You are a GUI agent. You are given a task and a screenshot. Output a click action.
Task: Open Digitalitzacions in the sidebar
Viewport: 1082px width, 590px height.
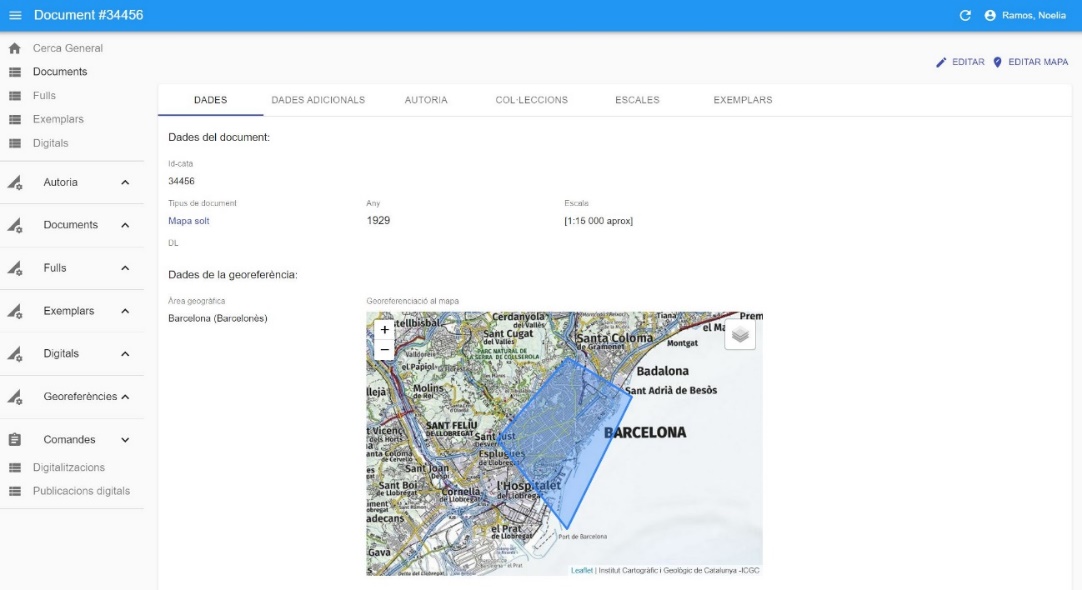pos(69,468)
